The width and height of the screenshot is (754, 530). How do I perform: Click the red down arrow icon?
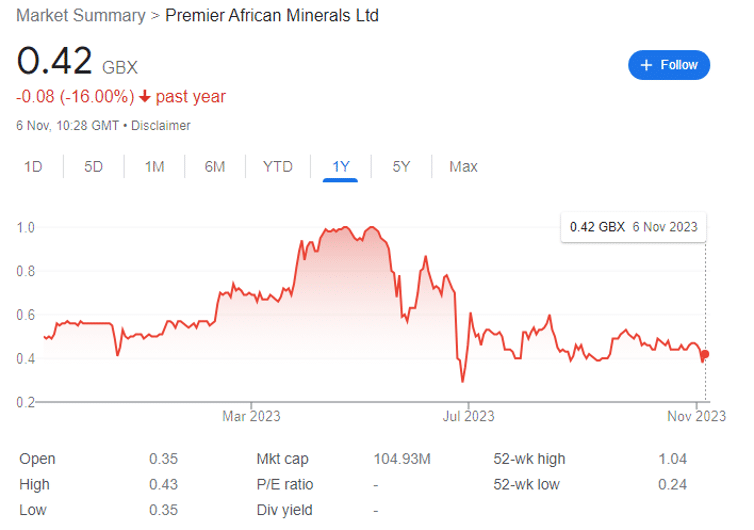tap(145, 97)
